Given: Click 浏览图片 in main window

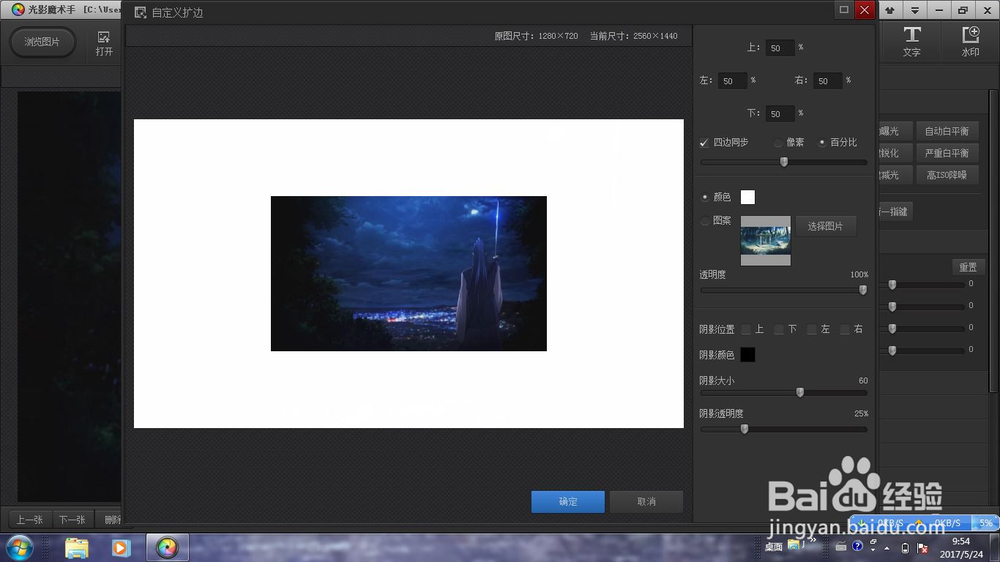Looking at the screenshot, I should [42, 42].
